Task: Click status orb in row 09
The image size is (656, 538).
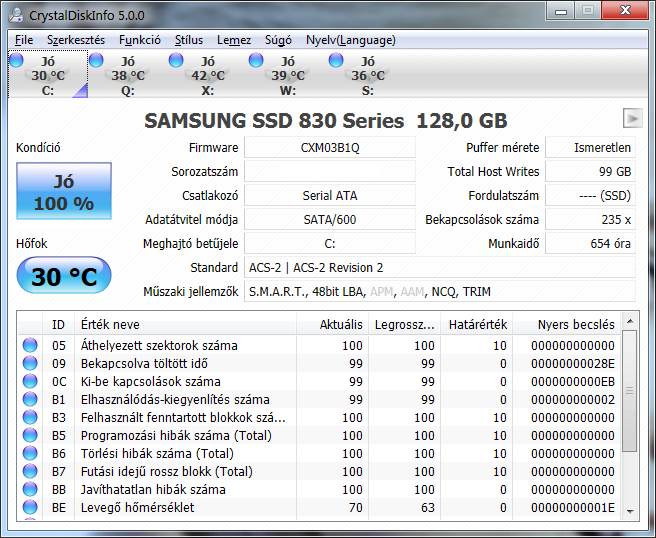Action: tap(30, 363)
